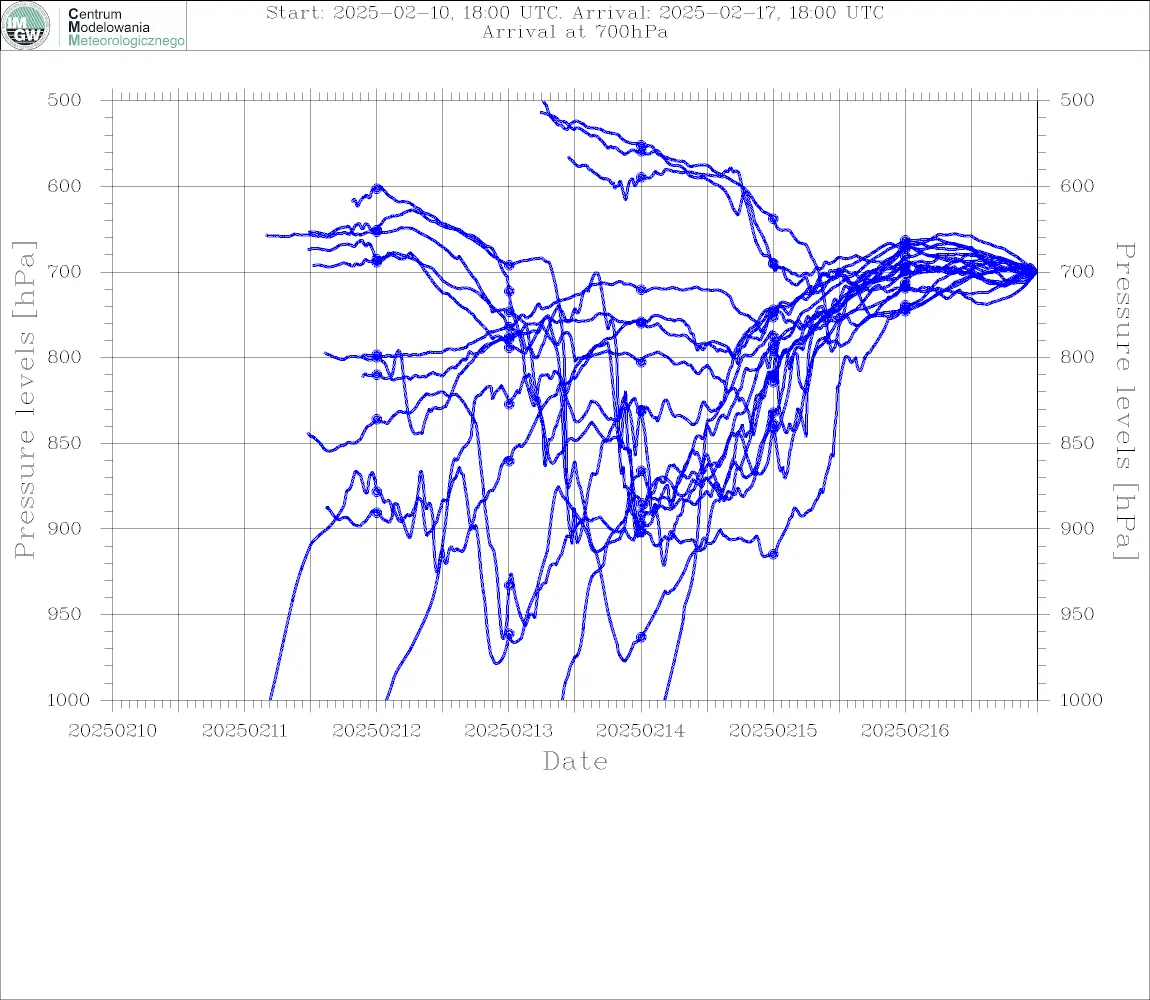The width and height of the screenshot is (1150, 1000).
Task: Click the date label 20250211
Action: coord(244,731)
